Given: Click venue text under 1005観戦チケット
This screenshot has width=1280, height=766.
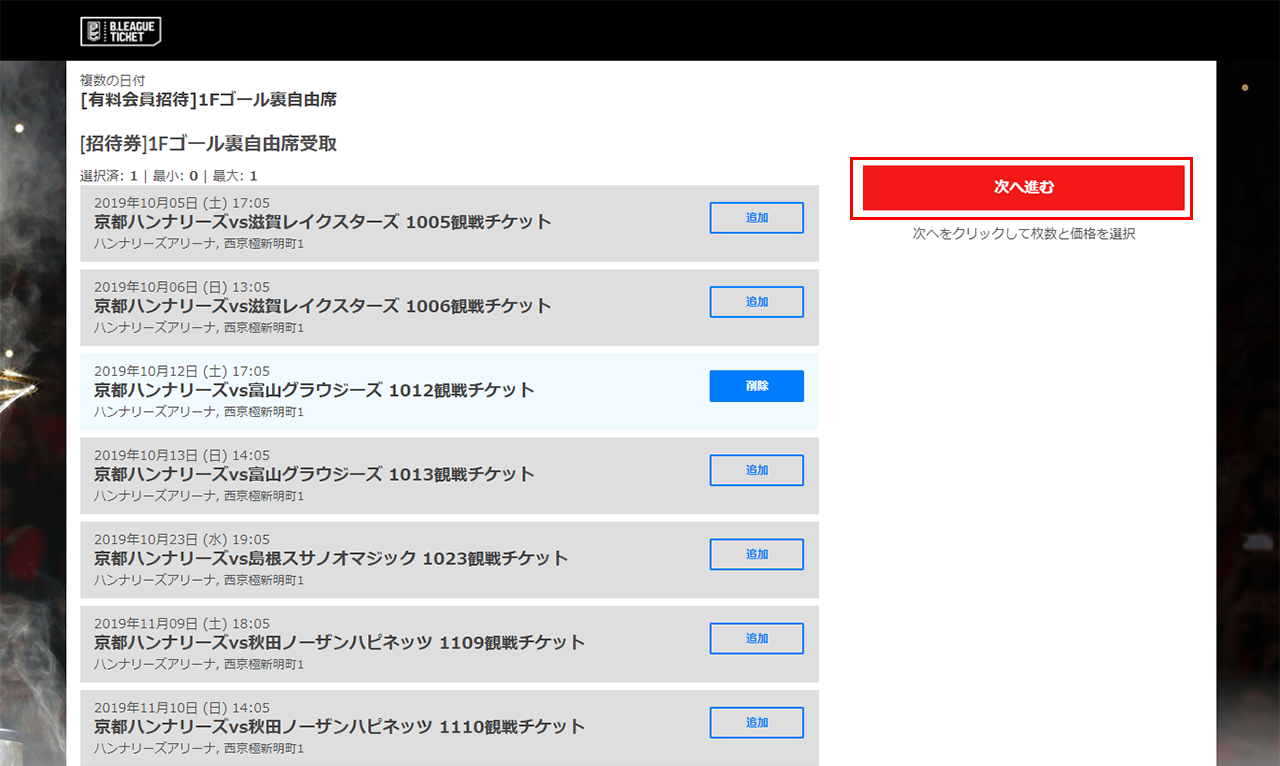Looking at the screenshot, I should click(199, 243).
